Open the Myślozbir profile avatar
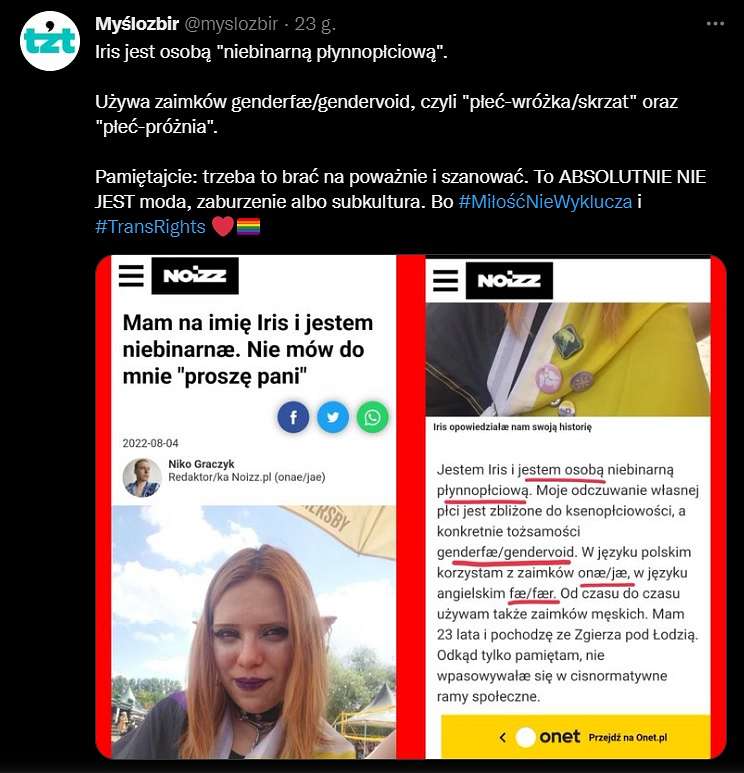Image resolution: width=744 pixels, height=773 pixels. click(50, 41)
